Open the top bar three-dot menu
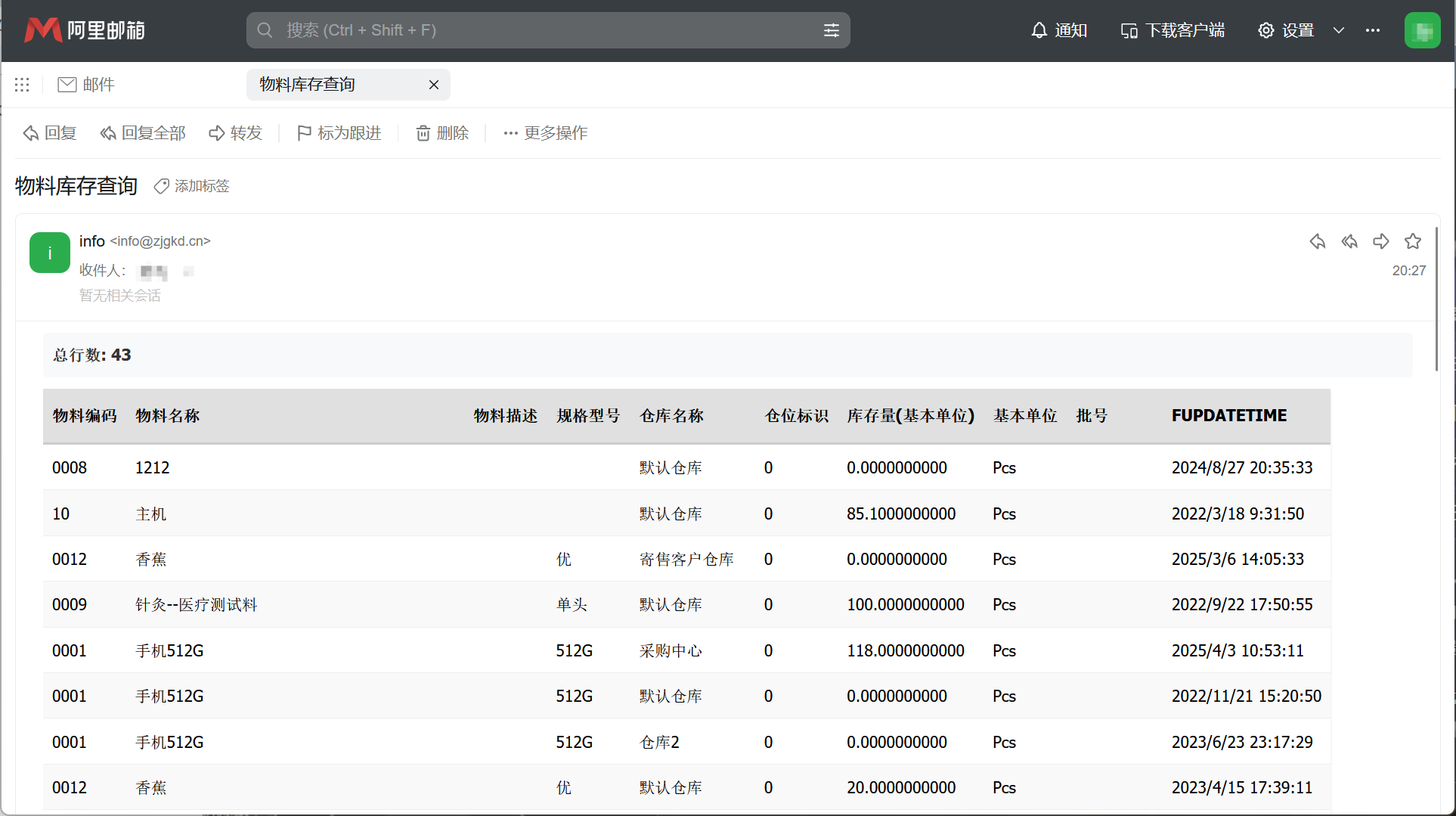Screen dimensions: 1456x816 click(1373, 30)
